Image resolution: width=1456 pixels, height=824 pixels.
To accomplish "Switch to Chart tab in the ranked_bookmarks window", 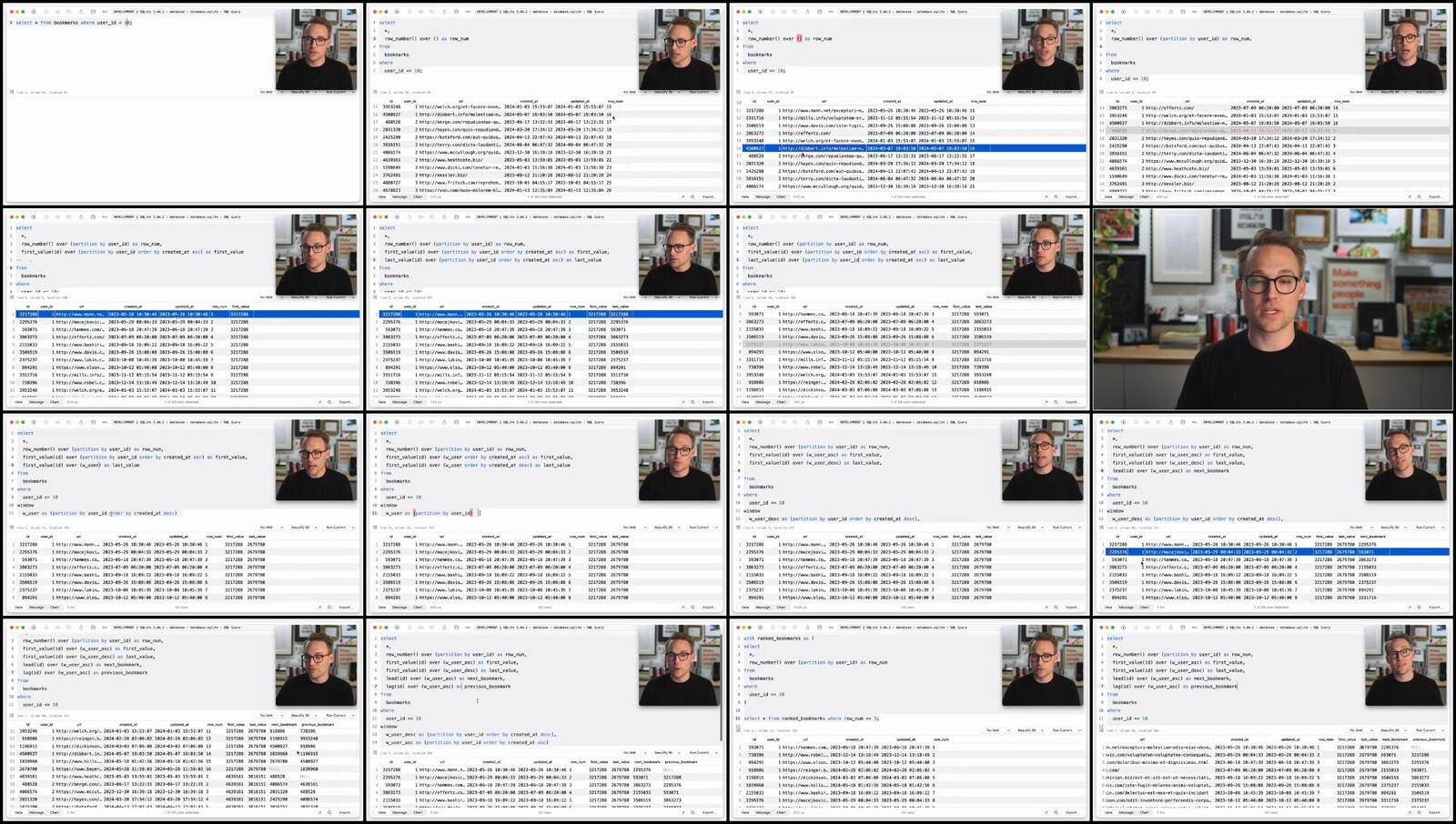I will [x=781, y=812].
